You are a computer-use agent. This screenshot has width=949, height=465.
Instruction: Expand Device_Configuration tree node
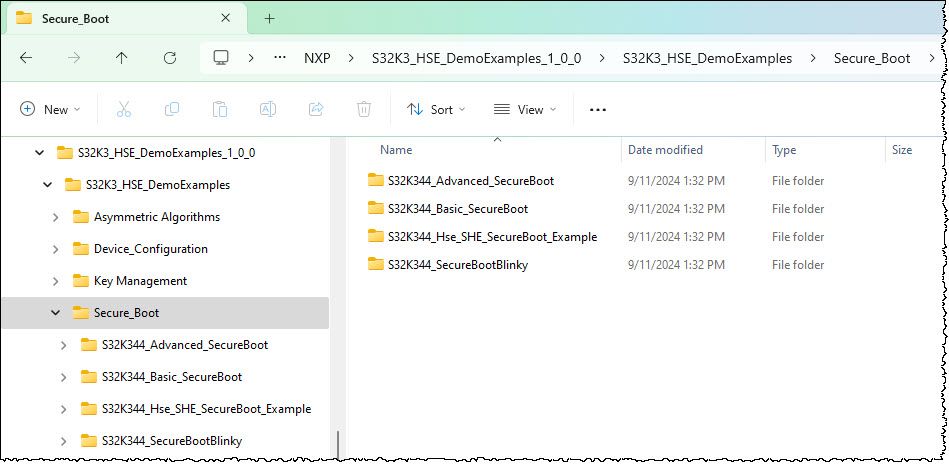56,249
